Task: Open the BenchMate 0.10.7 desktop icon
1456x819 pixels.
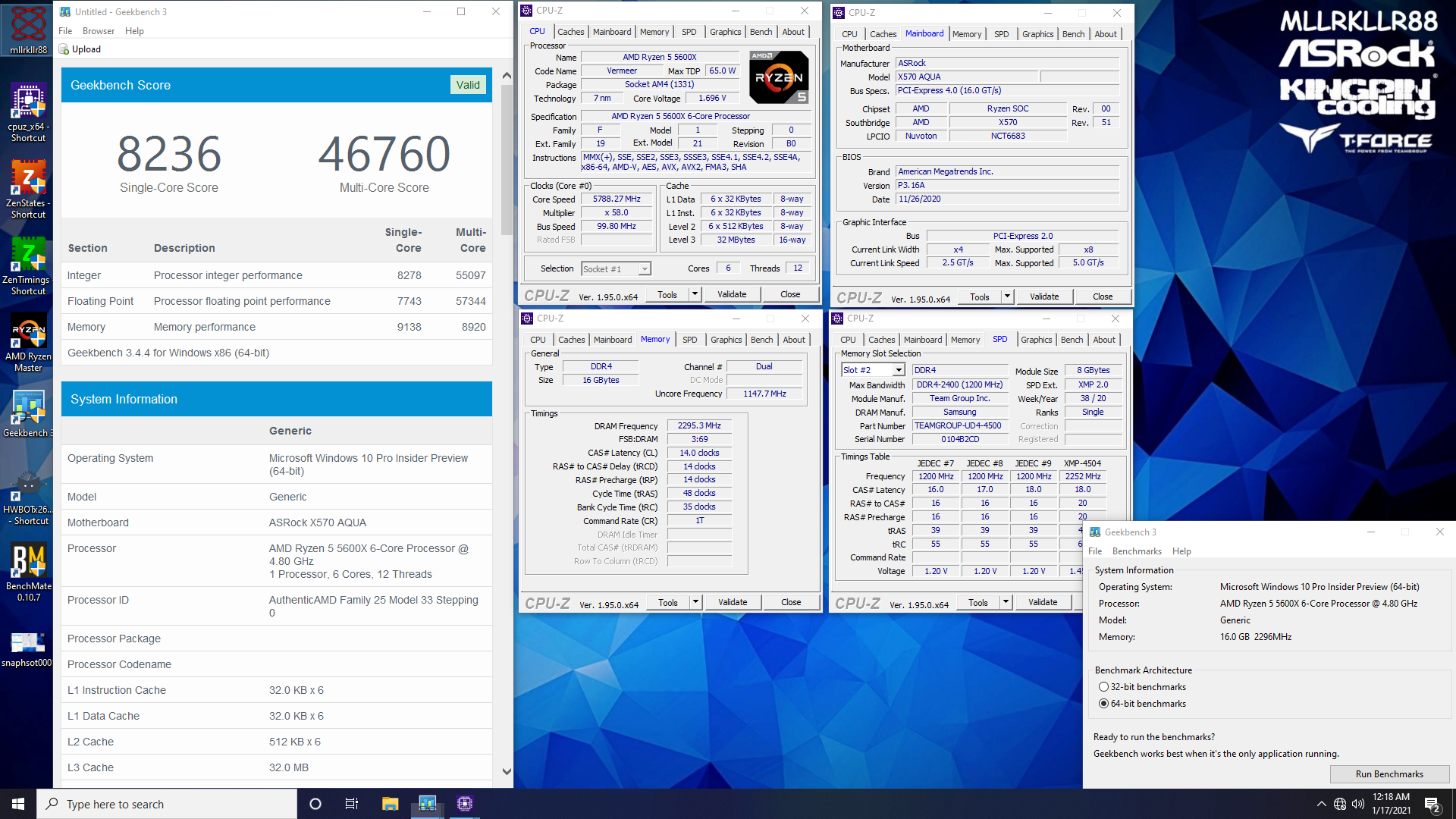Action: point(28,572)
